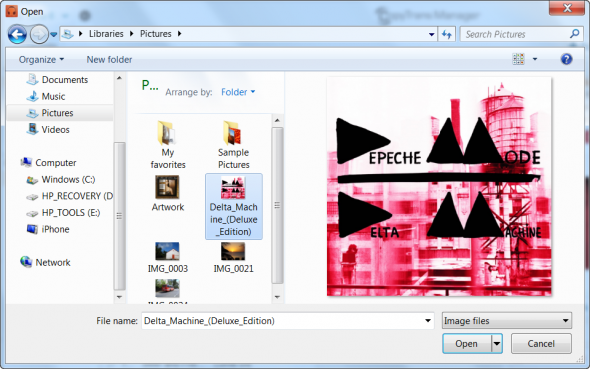Click navigation pane scroll up arrow

[119, 78]
